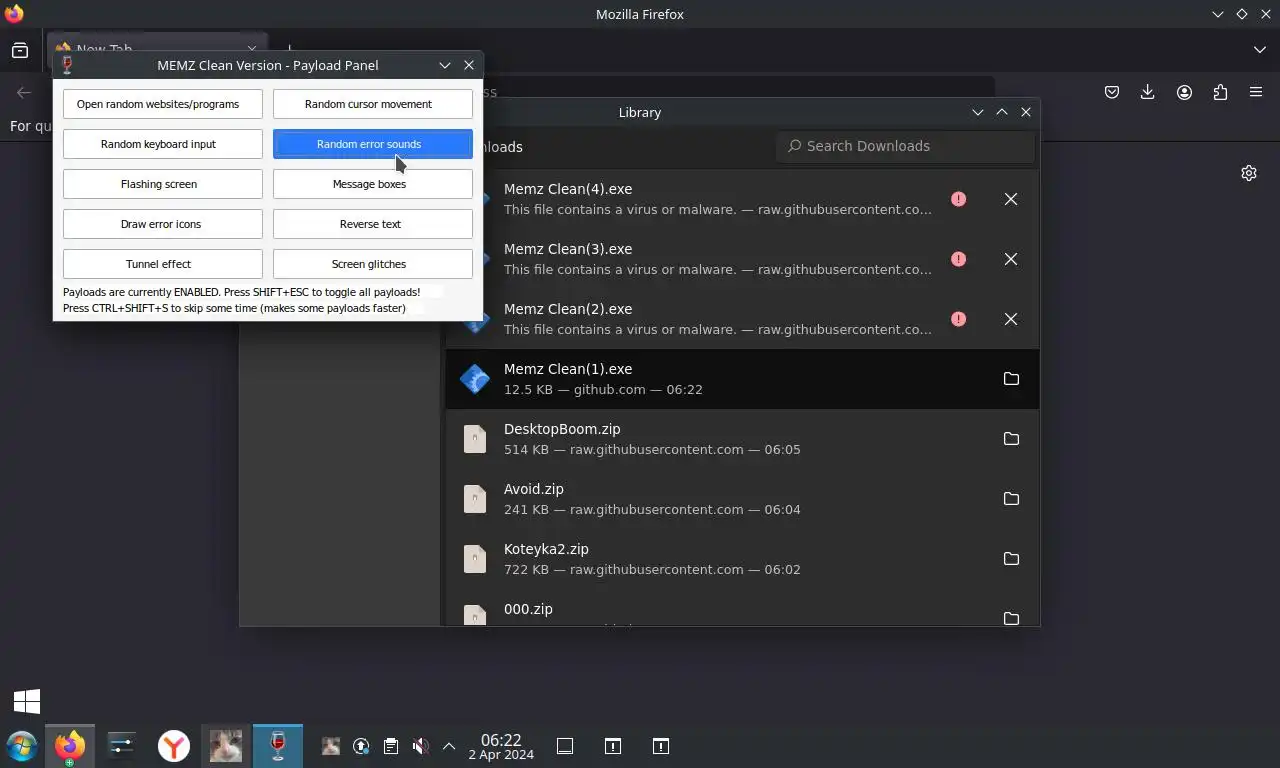Open new tab page settings gear

1248,173
